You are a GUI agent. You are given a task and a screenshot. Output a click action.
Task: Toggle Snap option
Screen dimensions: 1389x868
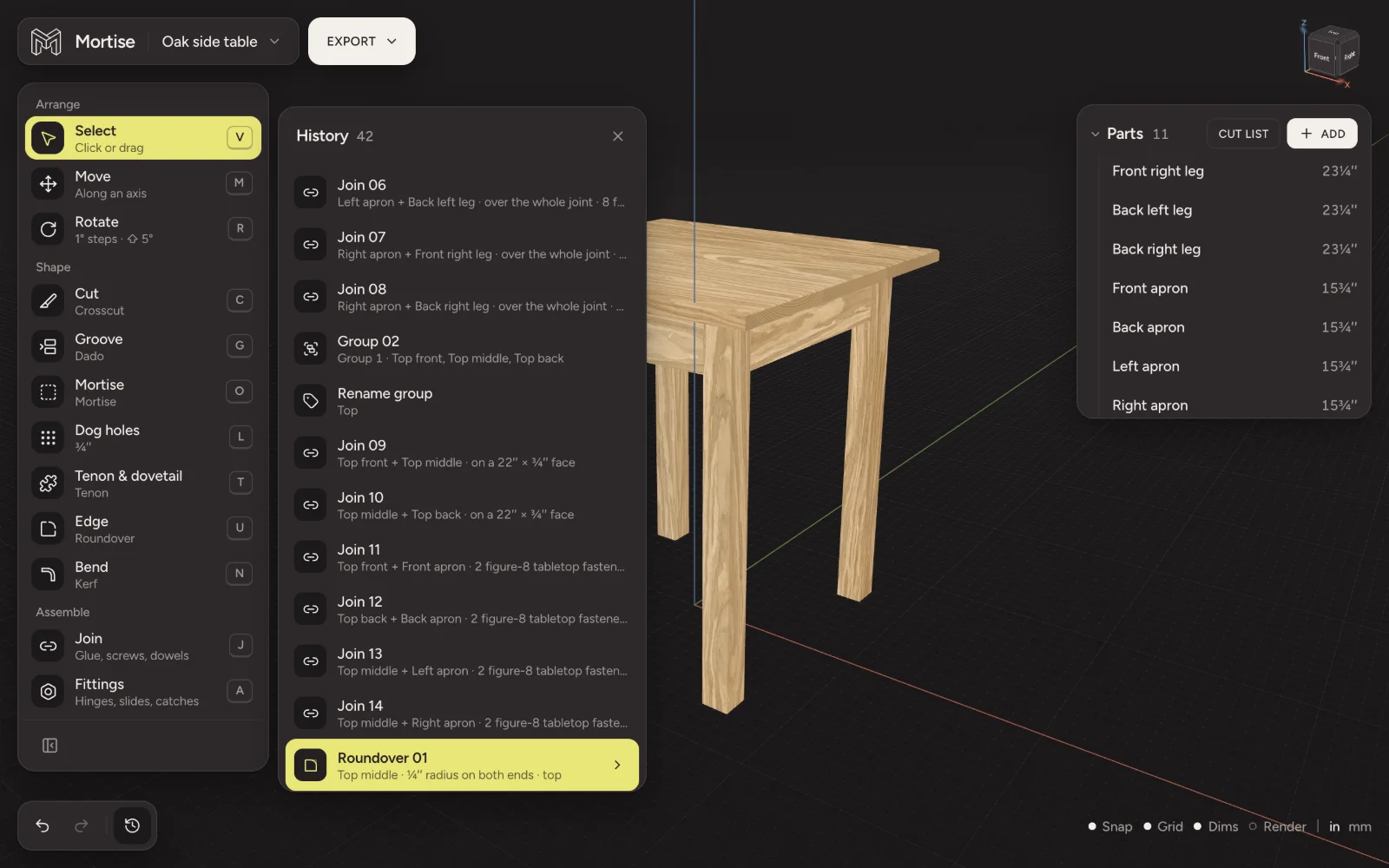point(1110,826)
